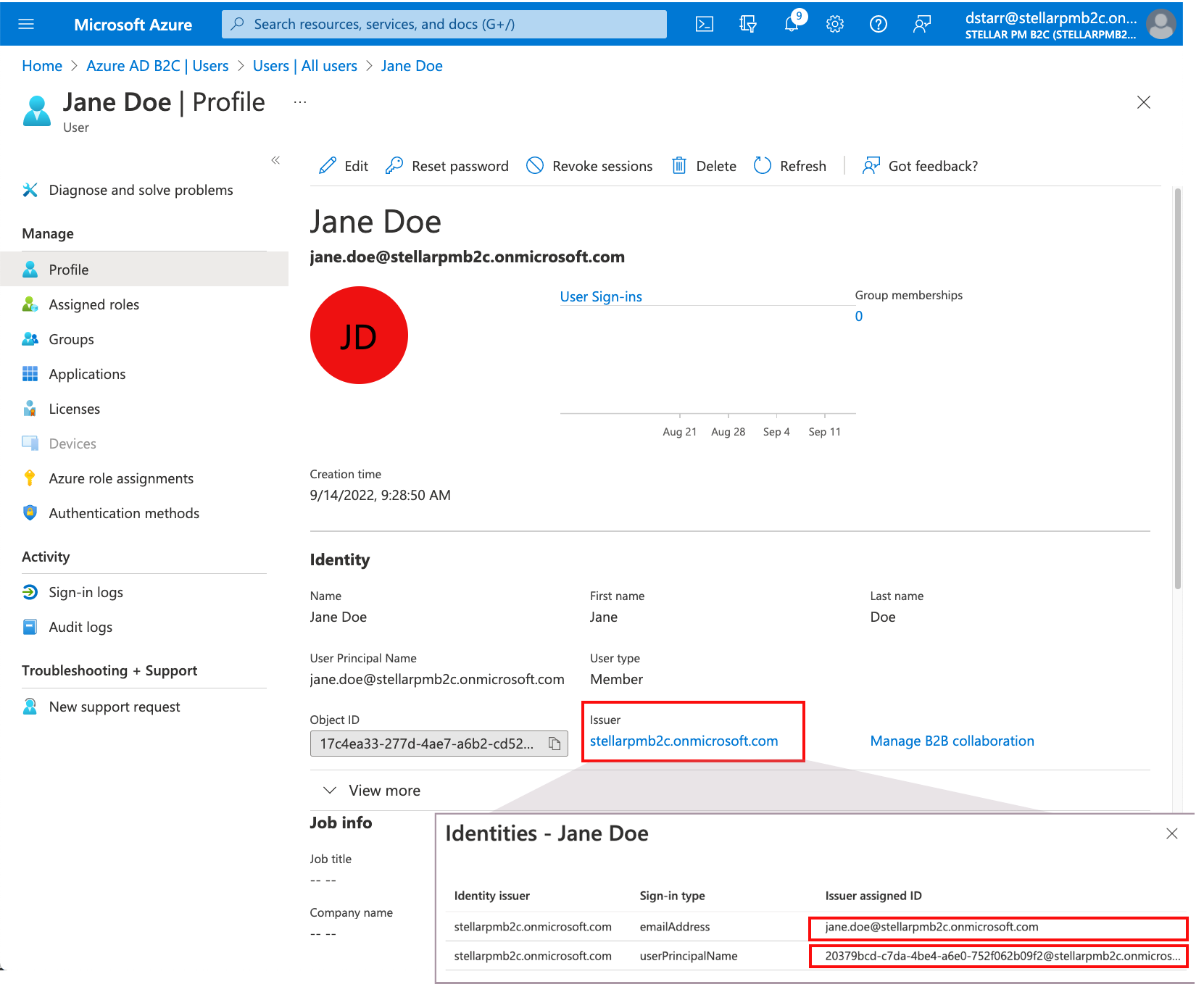Open the directories and subscriptions filter icon
Viewport: 1204px width, 995px height.
click(x=747, y=24)
